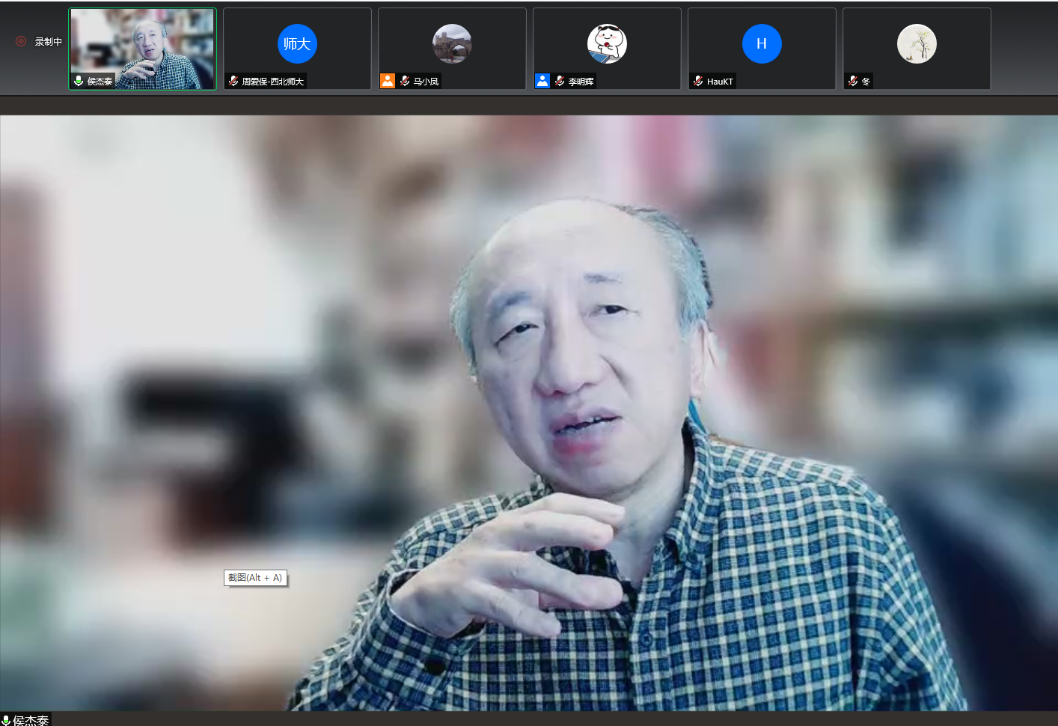This screenshot has height=726, width=1058.
Task: Click the 截图(Alt + A) screenshot tooltip
Action: point(256,577)
